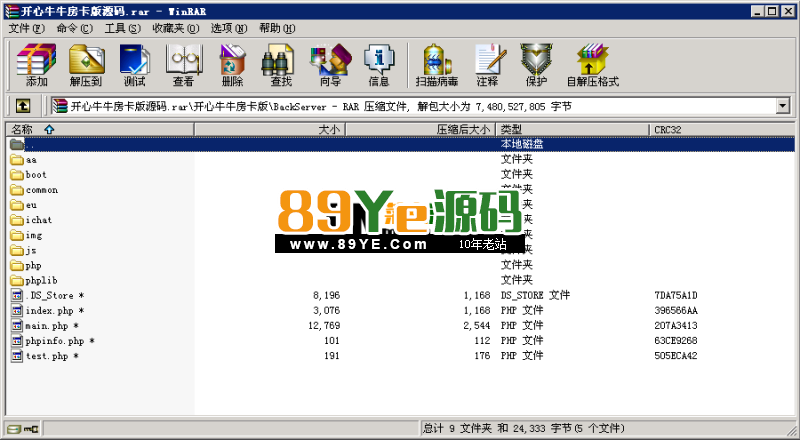
Task: Sort by Name (名称) column header
Action: point(100,130)
